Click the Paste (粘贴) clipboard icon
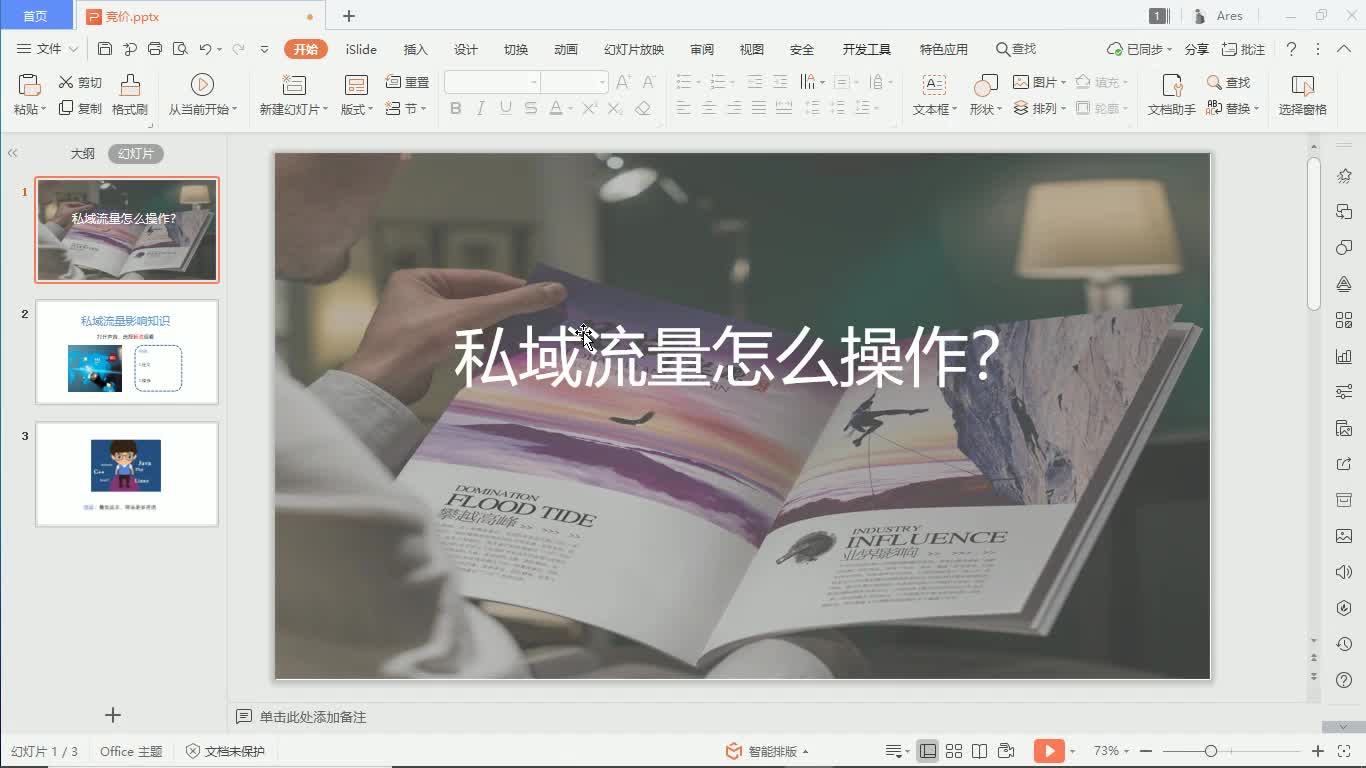The image size is (1366, 768). [29, 85]
